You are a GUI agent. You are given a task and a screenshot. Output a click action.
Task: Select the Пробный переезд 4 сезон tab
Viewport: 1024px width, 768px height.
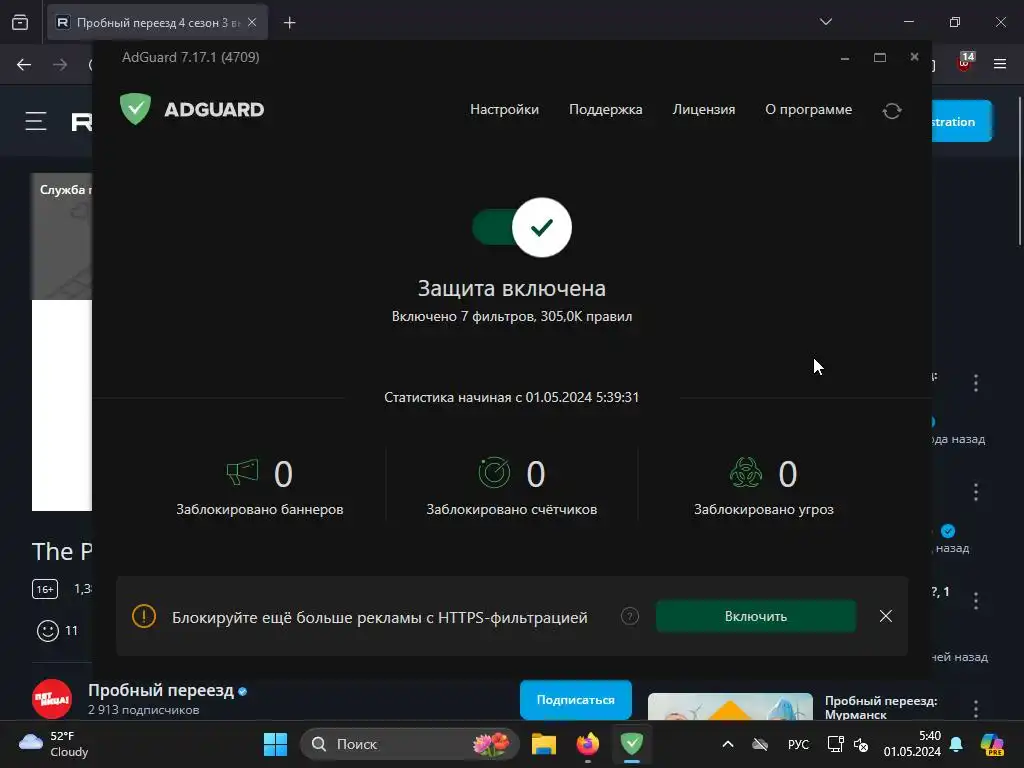(157, 23)
